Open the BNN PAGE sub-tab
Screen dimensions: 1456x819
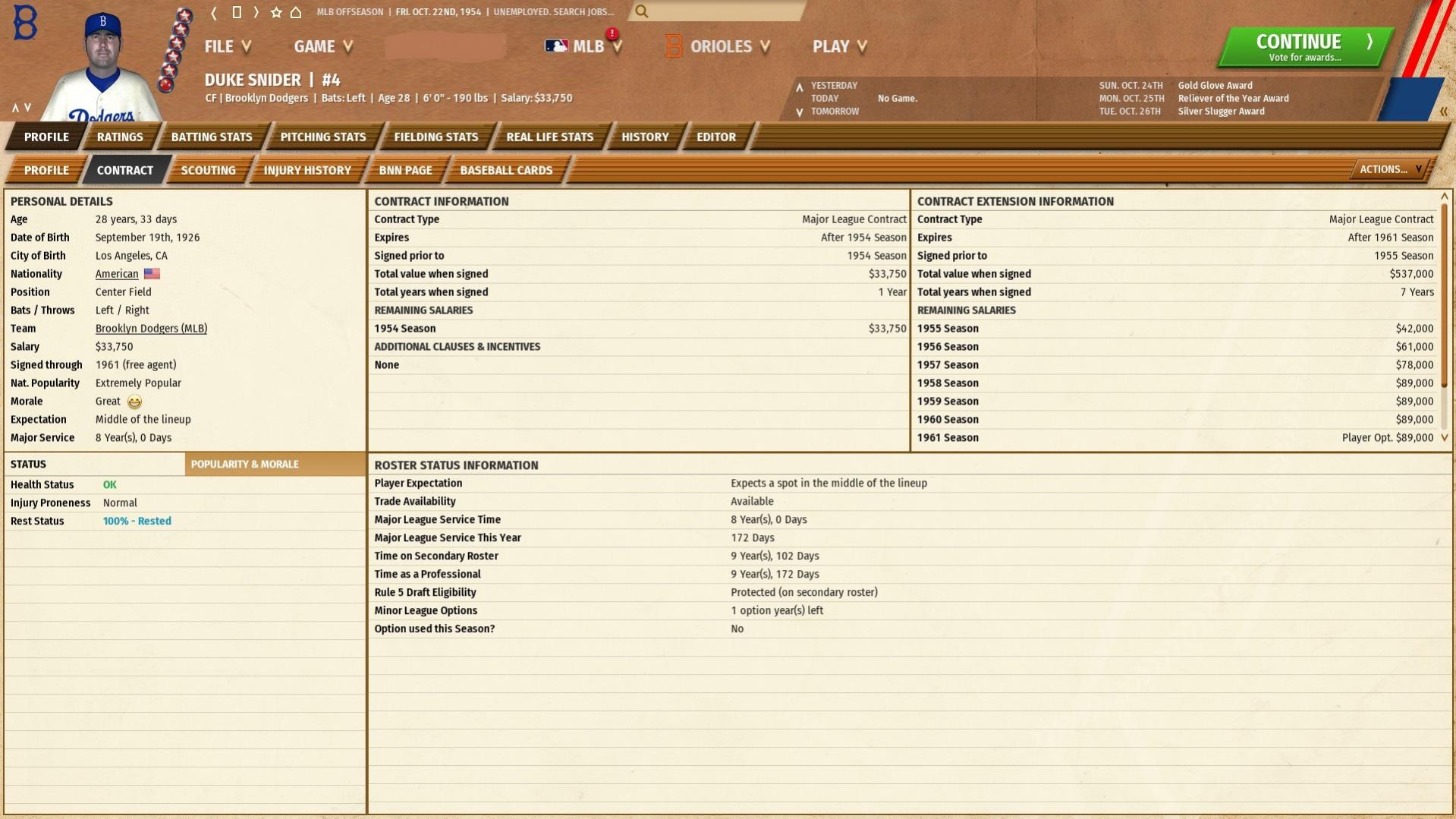click(406, 170)
